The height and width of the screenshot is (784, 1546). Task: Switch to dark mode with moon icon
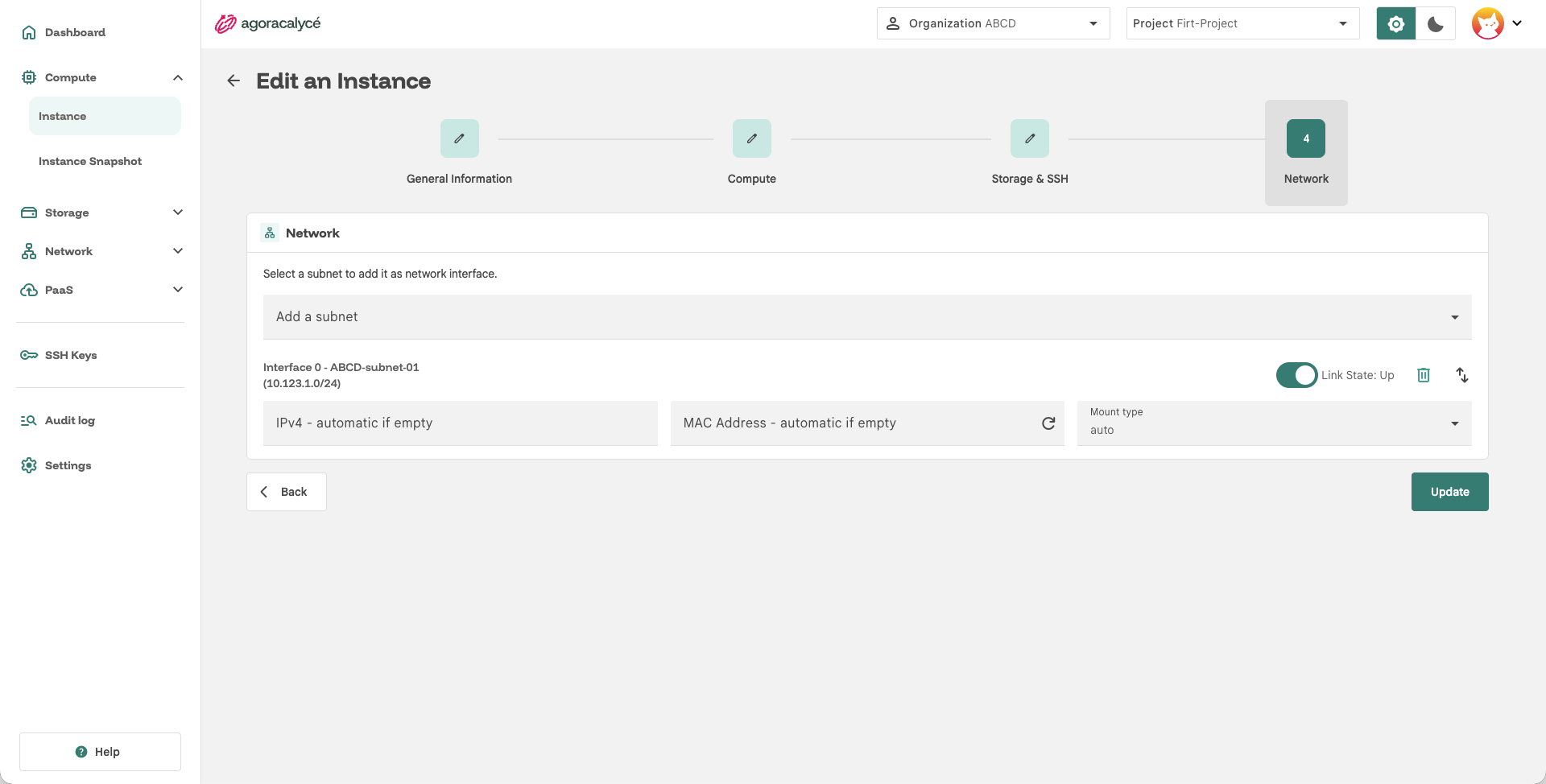tap(1436, 23)
